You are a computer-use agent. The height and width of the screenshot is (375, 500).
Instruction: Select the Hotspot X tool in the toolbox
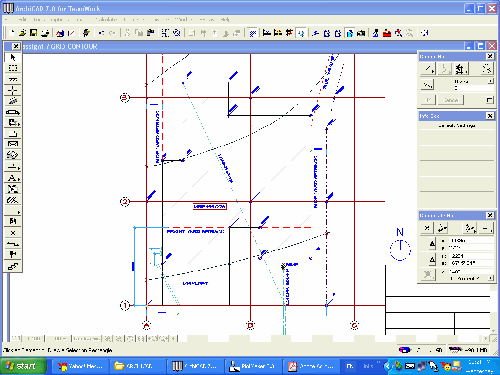point(13,233)
